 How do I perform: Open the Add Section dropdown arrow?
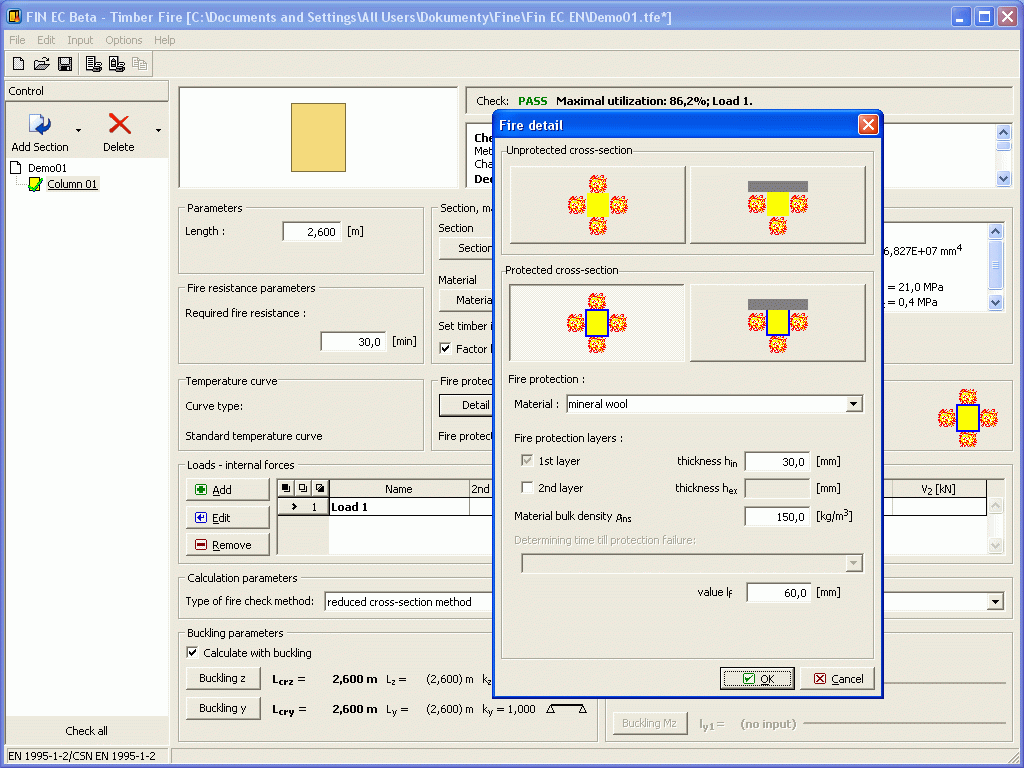click(x=78, y=130)
